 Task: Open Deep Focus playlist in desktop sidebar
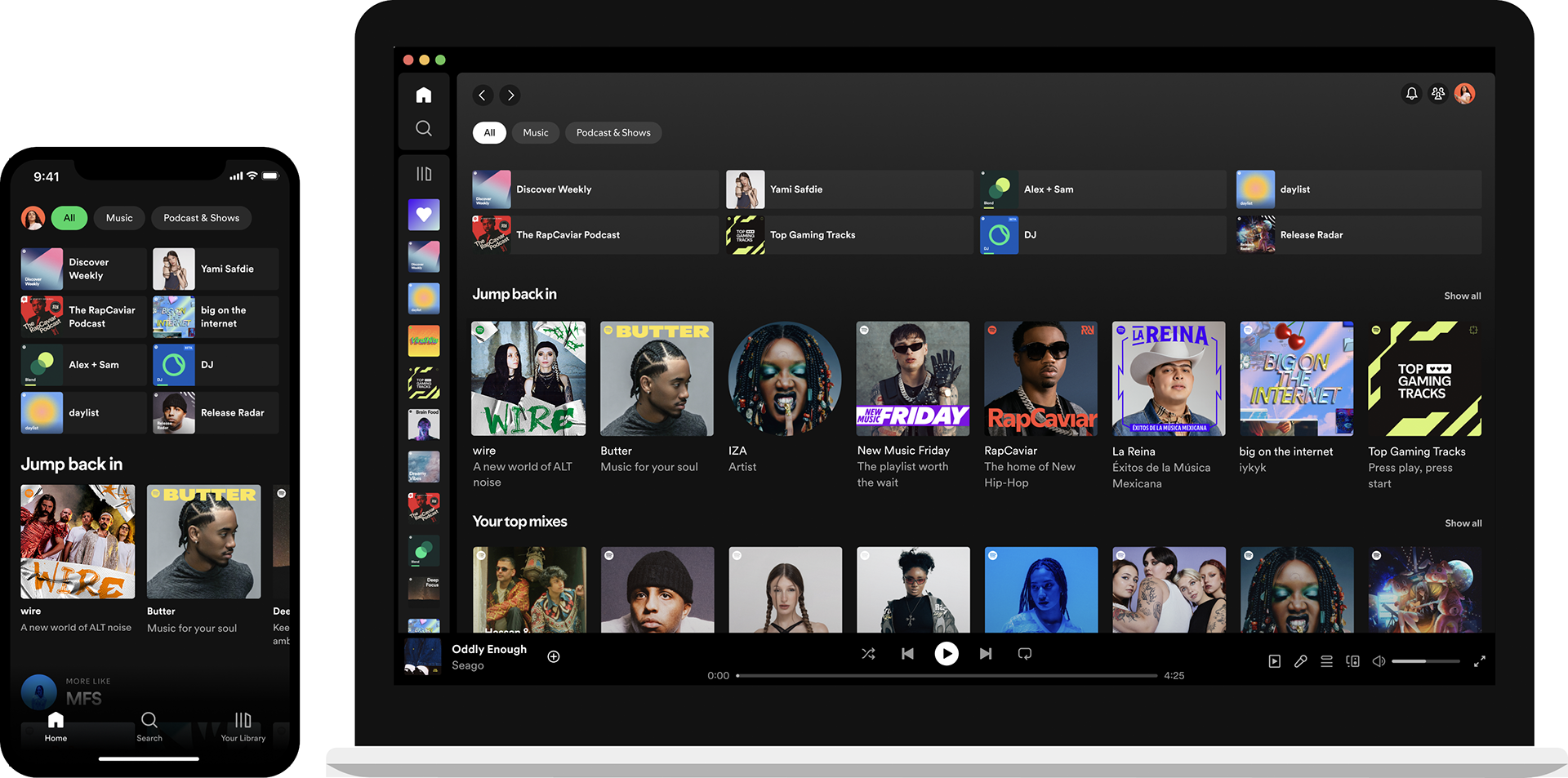click(424, 593)
